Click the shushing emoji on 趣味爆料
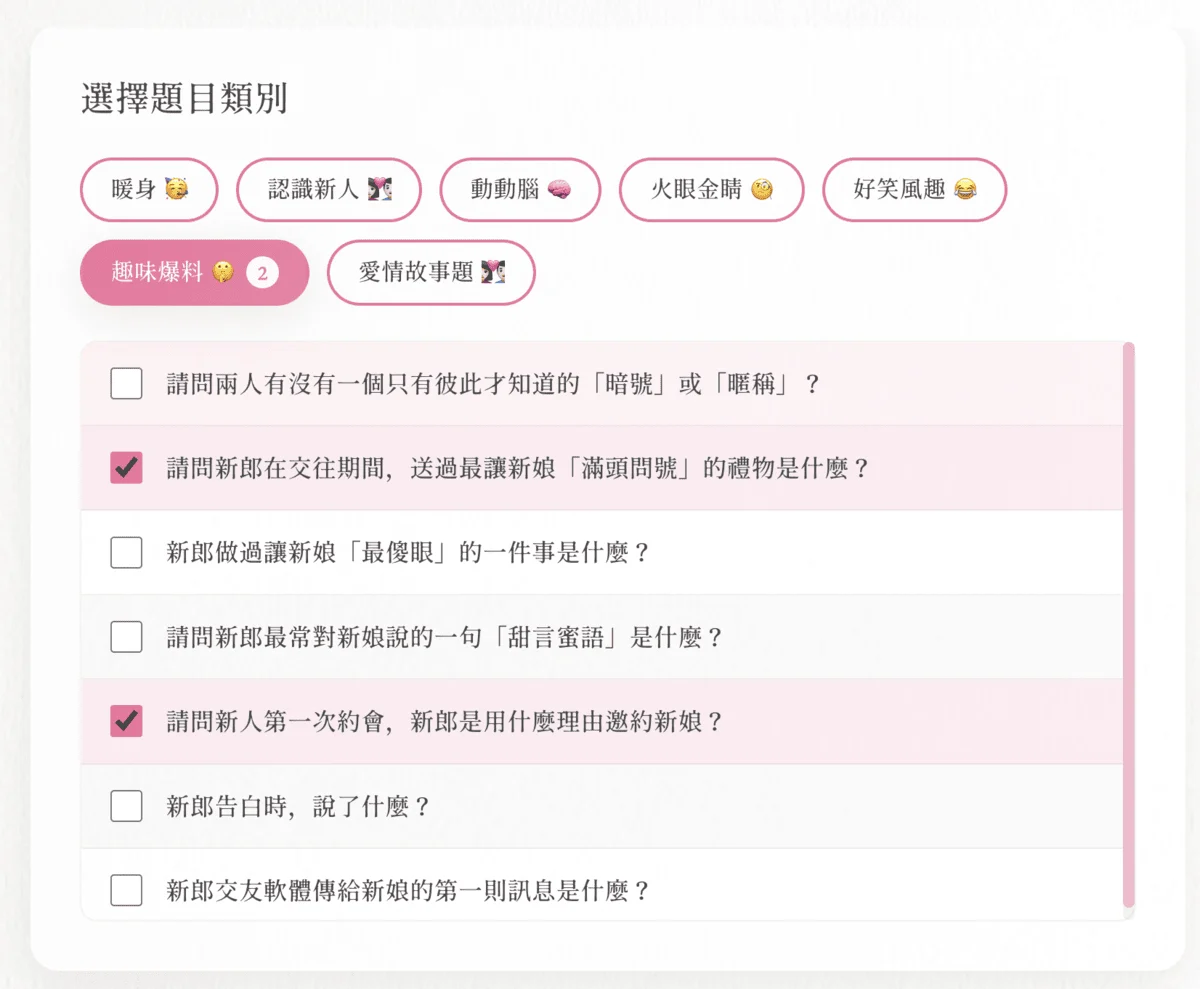The width and height of the screenshot is (1200, 989). click(224, 271)
